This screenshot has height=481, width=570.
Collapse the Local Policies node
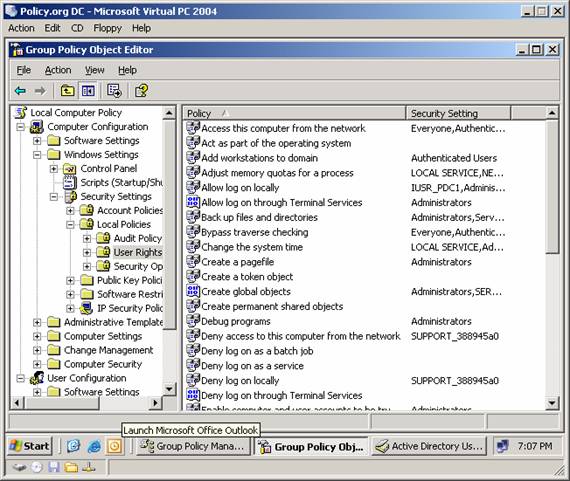pos(71,225)
